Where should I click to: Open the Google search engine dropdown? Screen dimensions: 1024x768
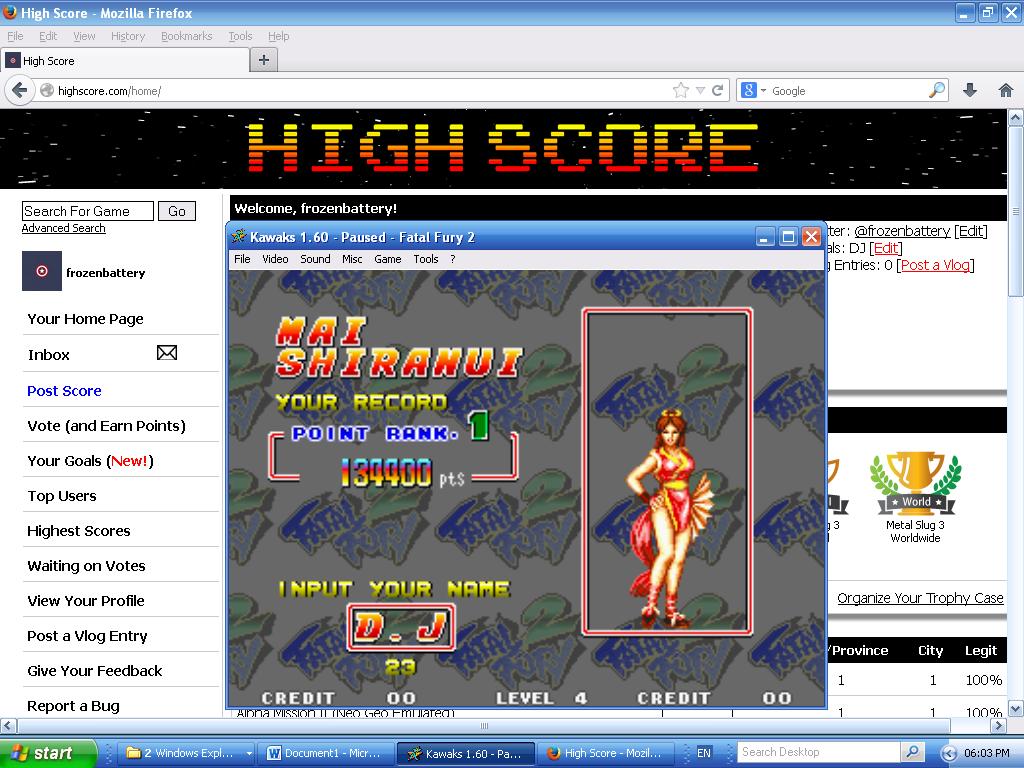coord(763,90)
